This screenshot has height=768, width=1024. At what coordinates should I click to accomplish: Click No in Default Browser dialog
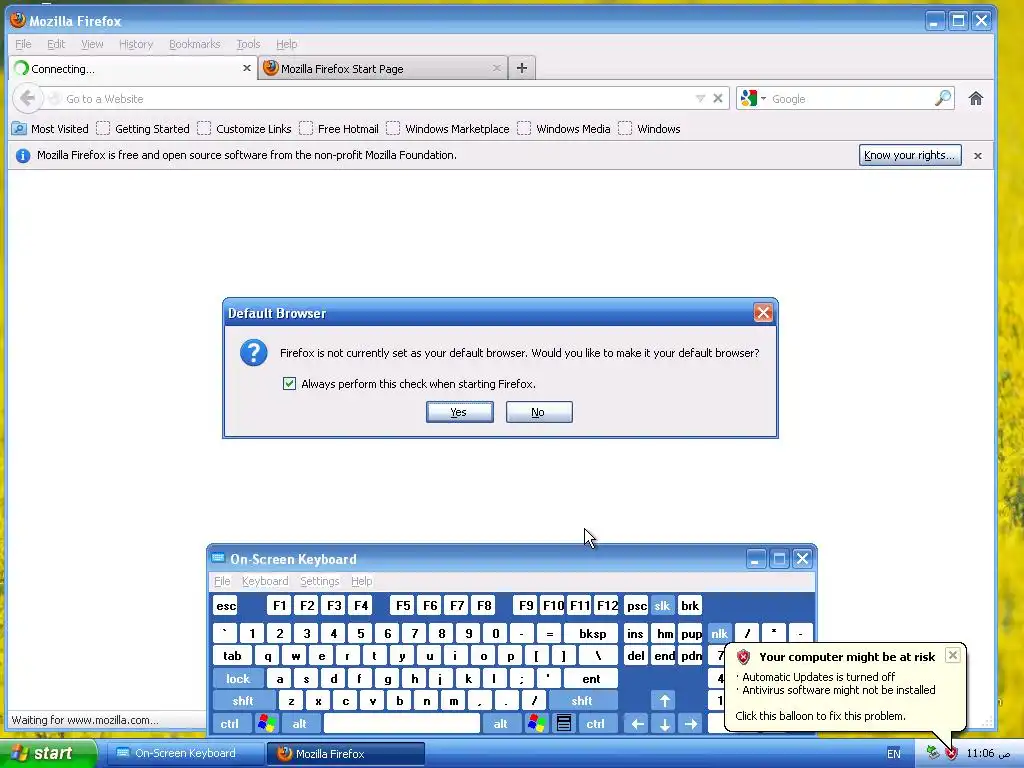pyautogui.click(x=539, y=412)
